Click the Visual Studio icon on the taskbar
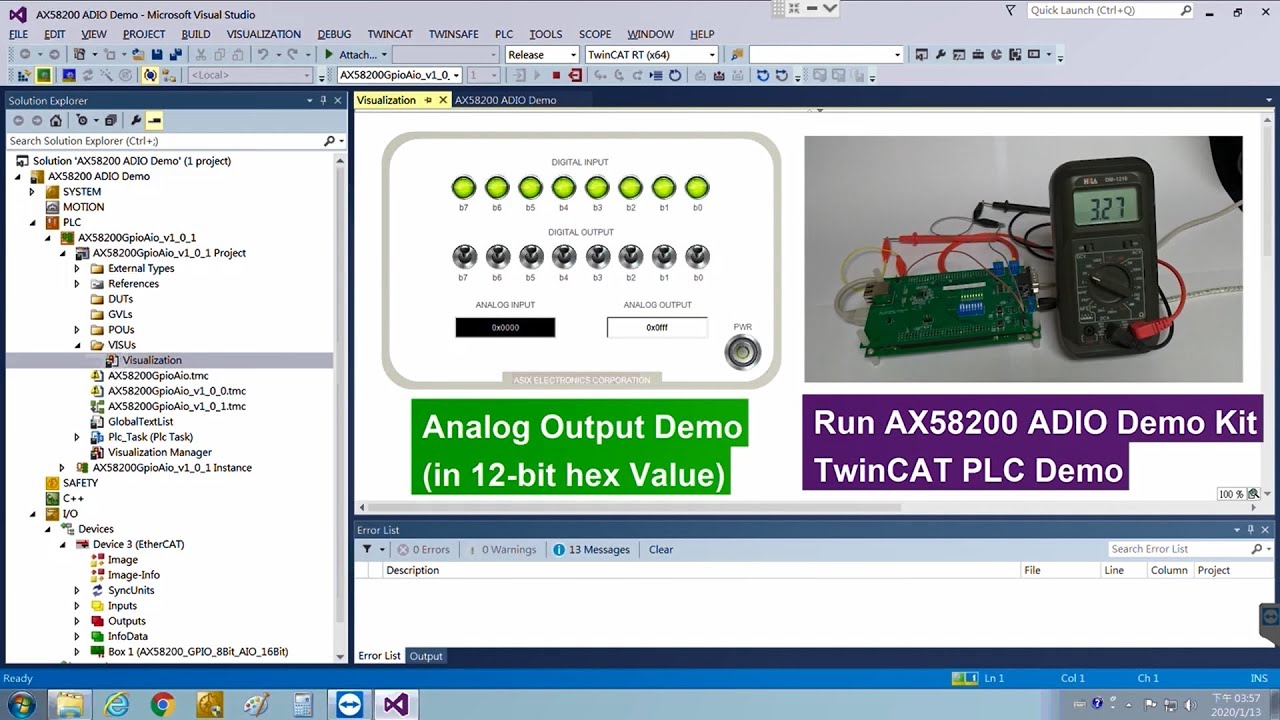Viewport: 1280px width, 720px height. (396, 704)
